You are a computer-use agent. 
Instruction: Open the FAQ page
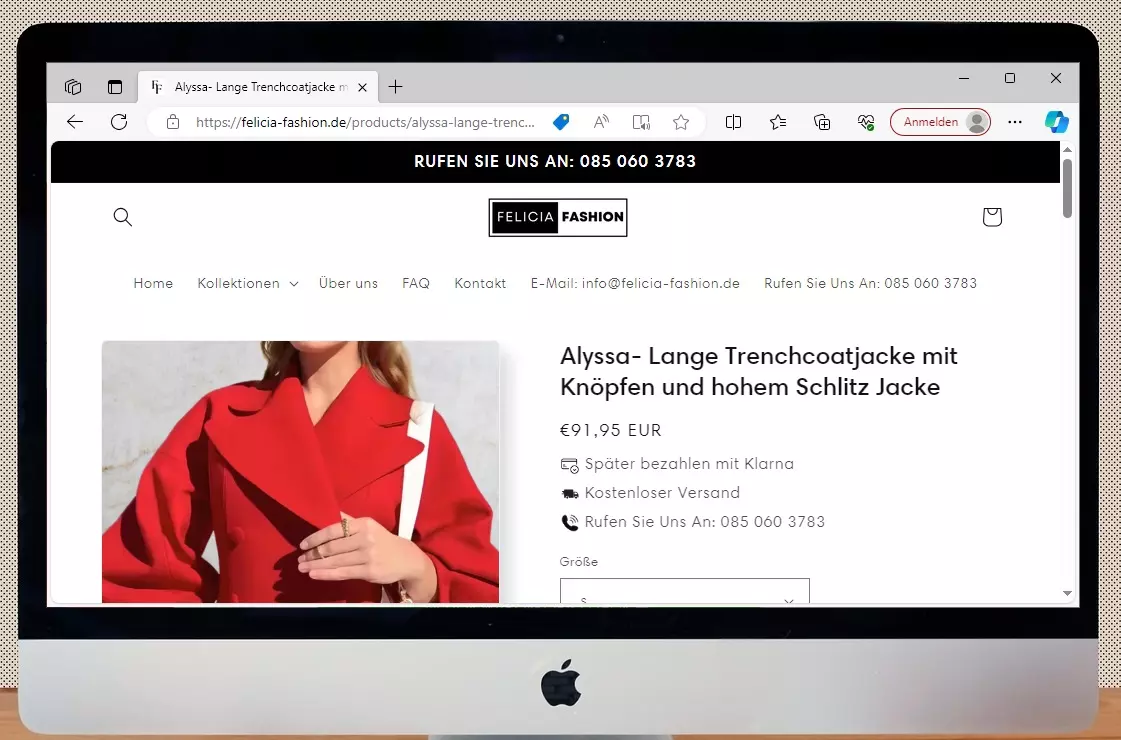coord(416,283)
